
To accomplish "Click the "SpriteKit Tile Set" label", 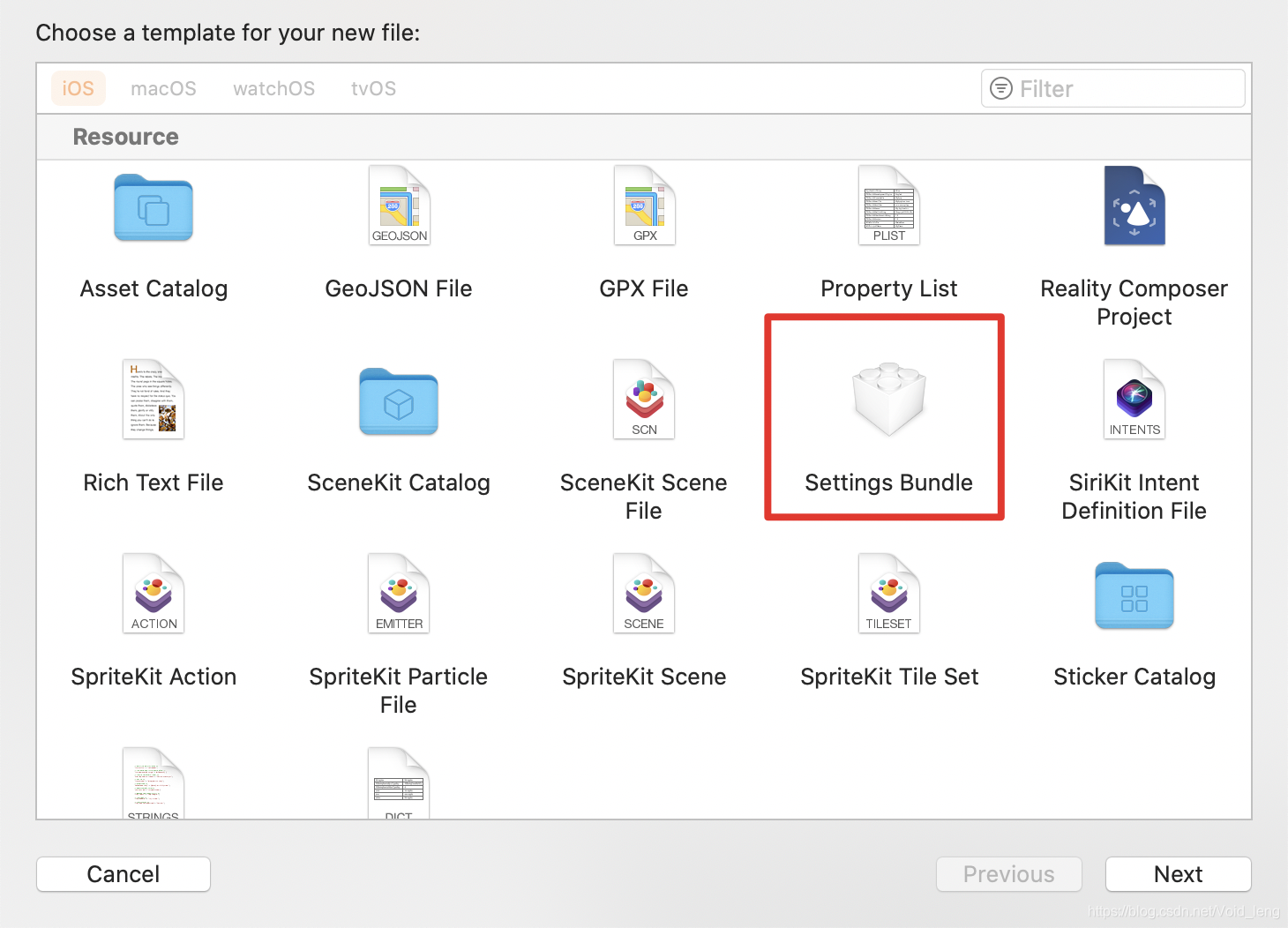I will (889, 677).
